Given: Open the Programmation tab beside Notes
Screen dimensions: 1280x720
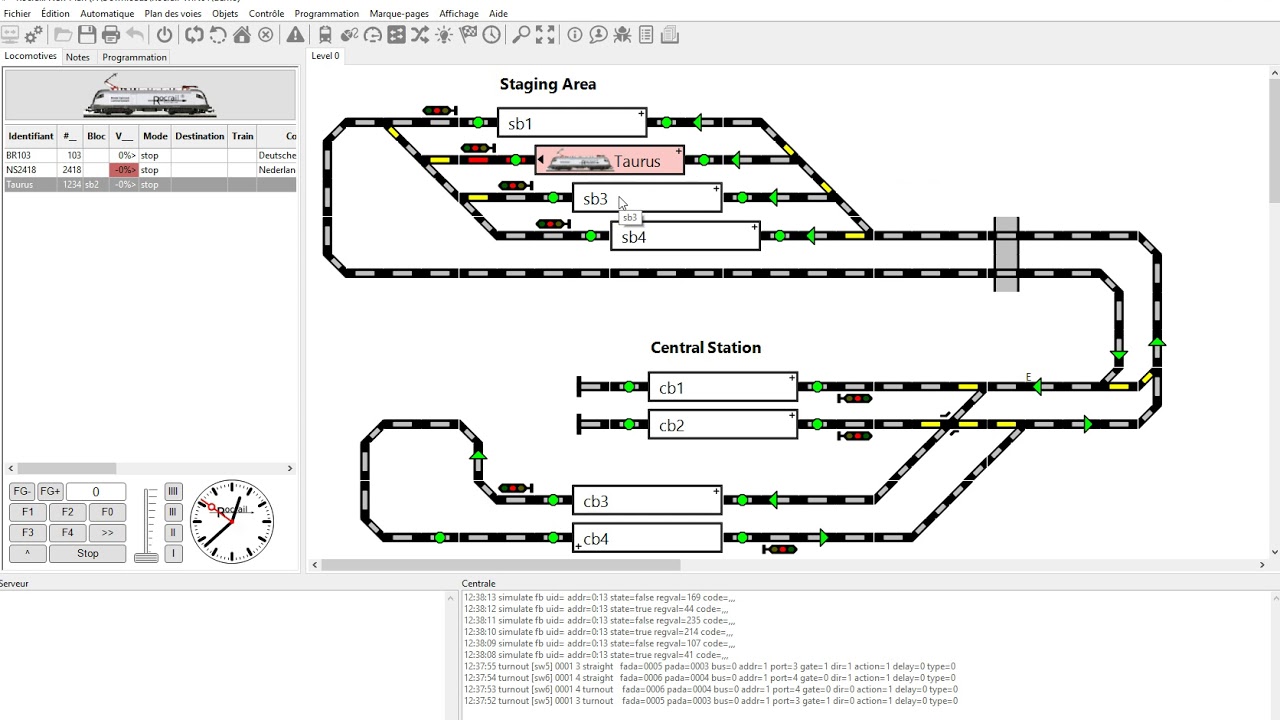Looking at the screenshot, I should tap(134, 57).
